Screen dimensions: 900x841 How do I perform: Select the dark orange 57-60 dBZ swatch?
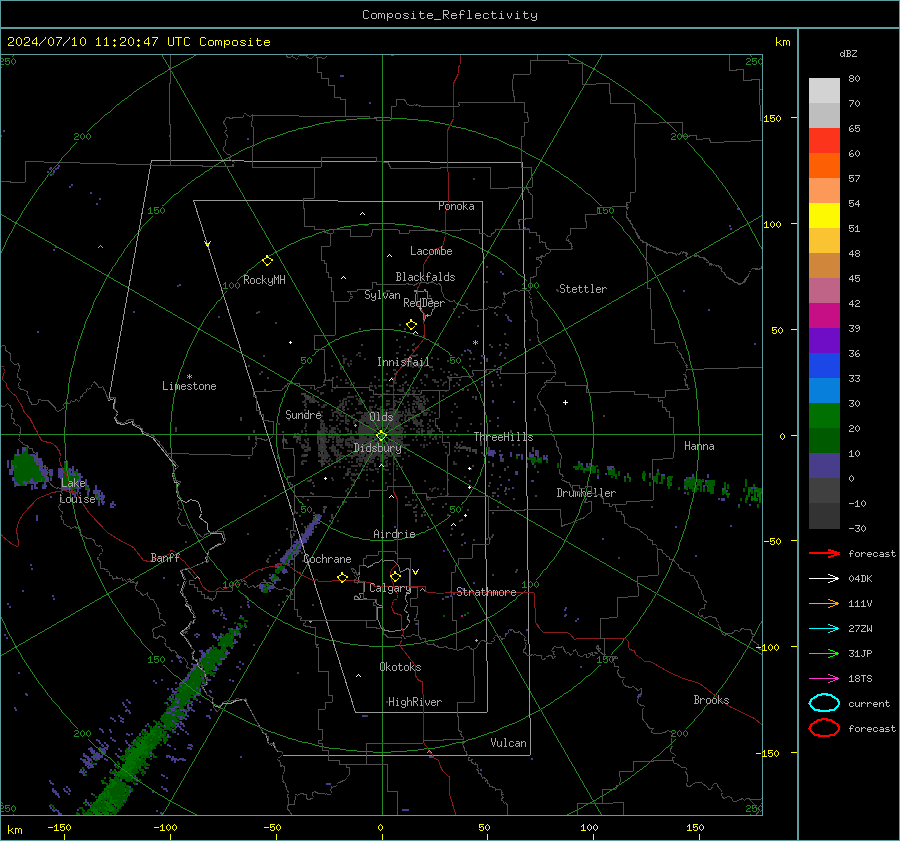click(824, 166)
